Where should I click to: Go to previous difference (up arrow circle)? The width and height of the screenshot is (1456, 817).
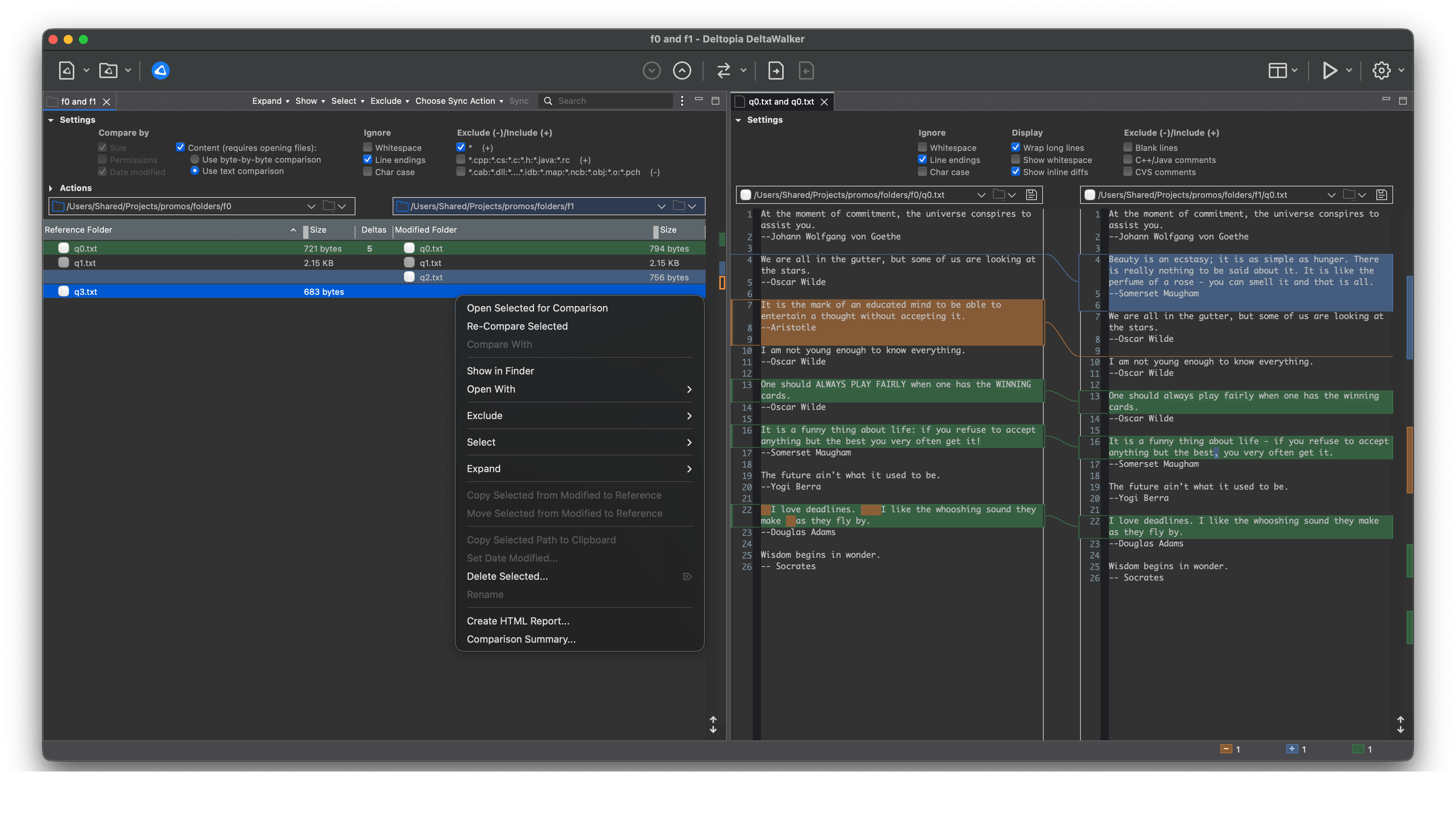click(x=682, y=71)
